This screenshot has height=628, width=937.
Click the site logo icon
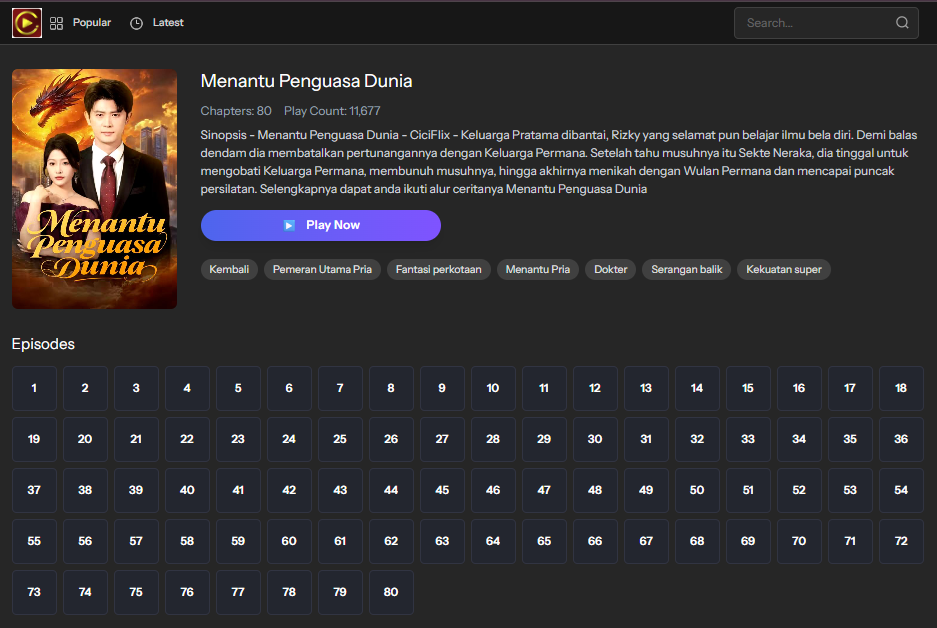click(27, 22)
